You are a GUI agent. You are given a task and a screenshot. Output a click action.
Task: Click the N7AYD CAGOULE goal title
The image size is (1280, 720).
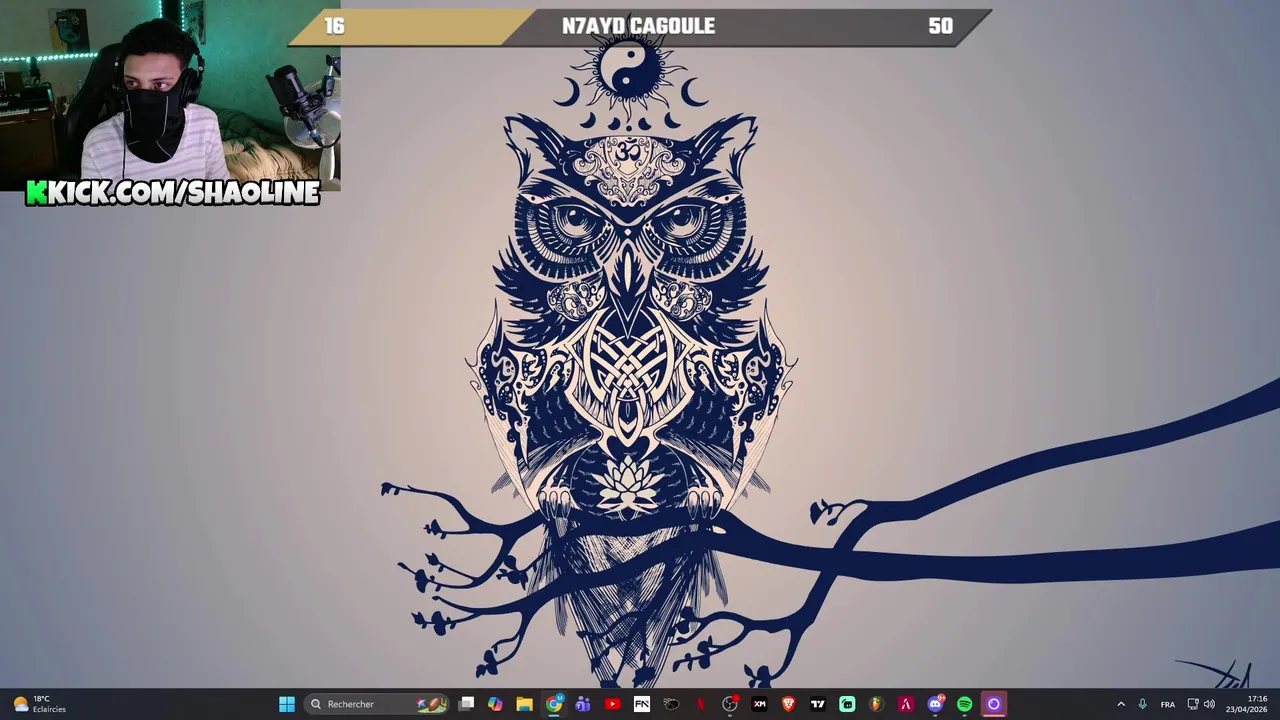tap(638, 26)
